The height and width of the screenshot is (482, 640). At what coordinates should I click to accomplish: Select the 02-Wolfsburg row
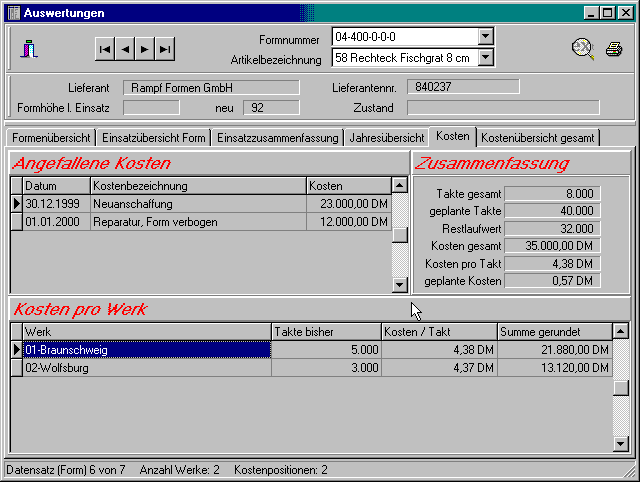click(146, 368)
